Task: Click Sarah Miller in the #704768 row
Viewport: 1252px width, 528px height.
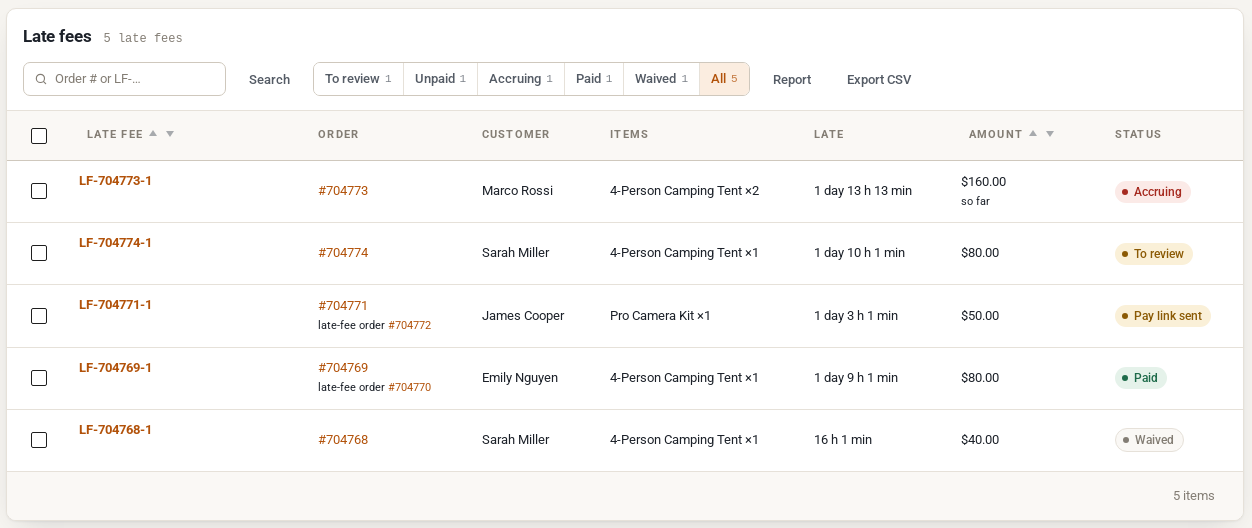Action: (516, 440)
